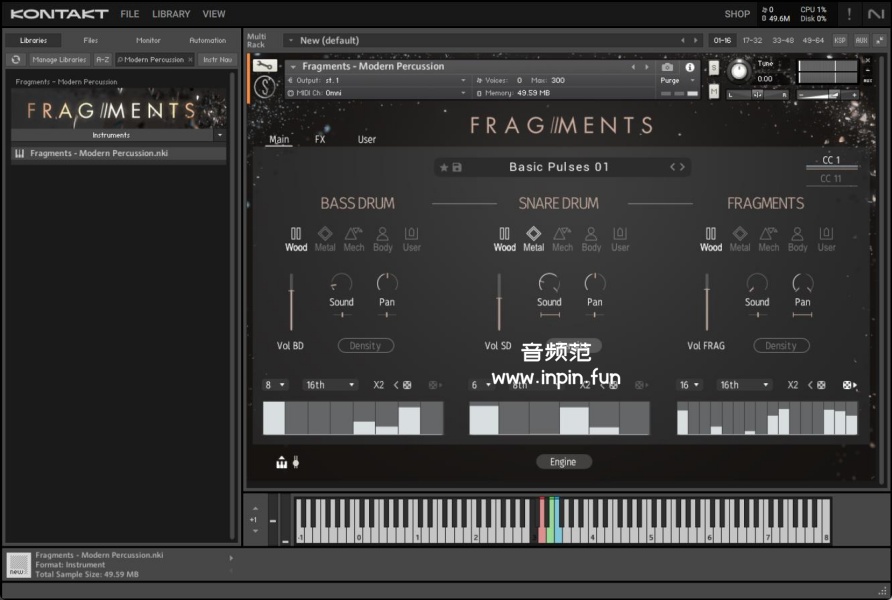Viewport: 892px width, 600px height.
Task: Open the LIBRARY menu
Action: pyautogui.click(x=171, y=14)
